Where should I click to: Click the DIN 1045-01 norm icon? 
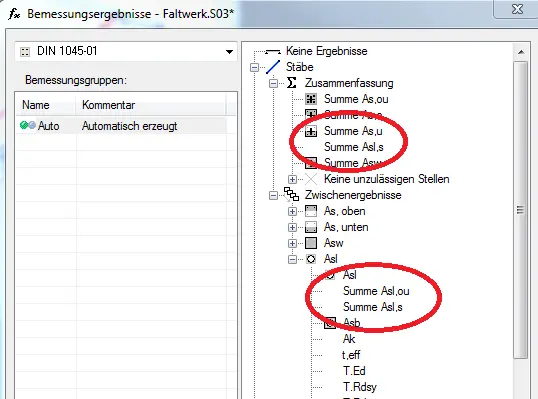tap(25, 52)
